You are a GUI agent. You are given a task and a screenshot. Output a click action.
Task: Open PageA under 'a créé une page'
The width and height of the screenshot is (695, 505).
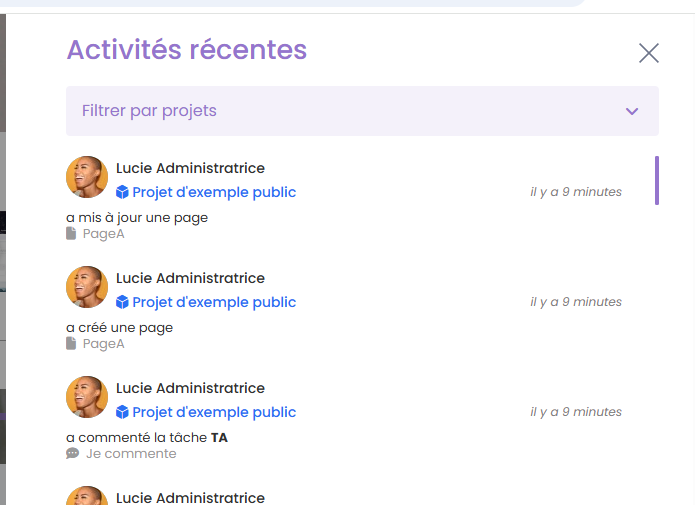104,344
